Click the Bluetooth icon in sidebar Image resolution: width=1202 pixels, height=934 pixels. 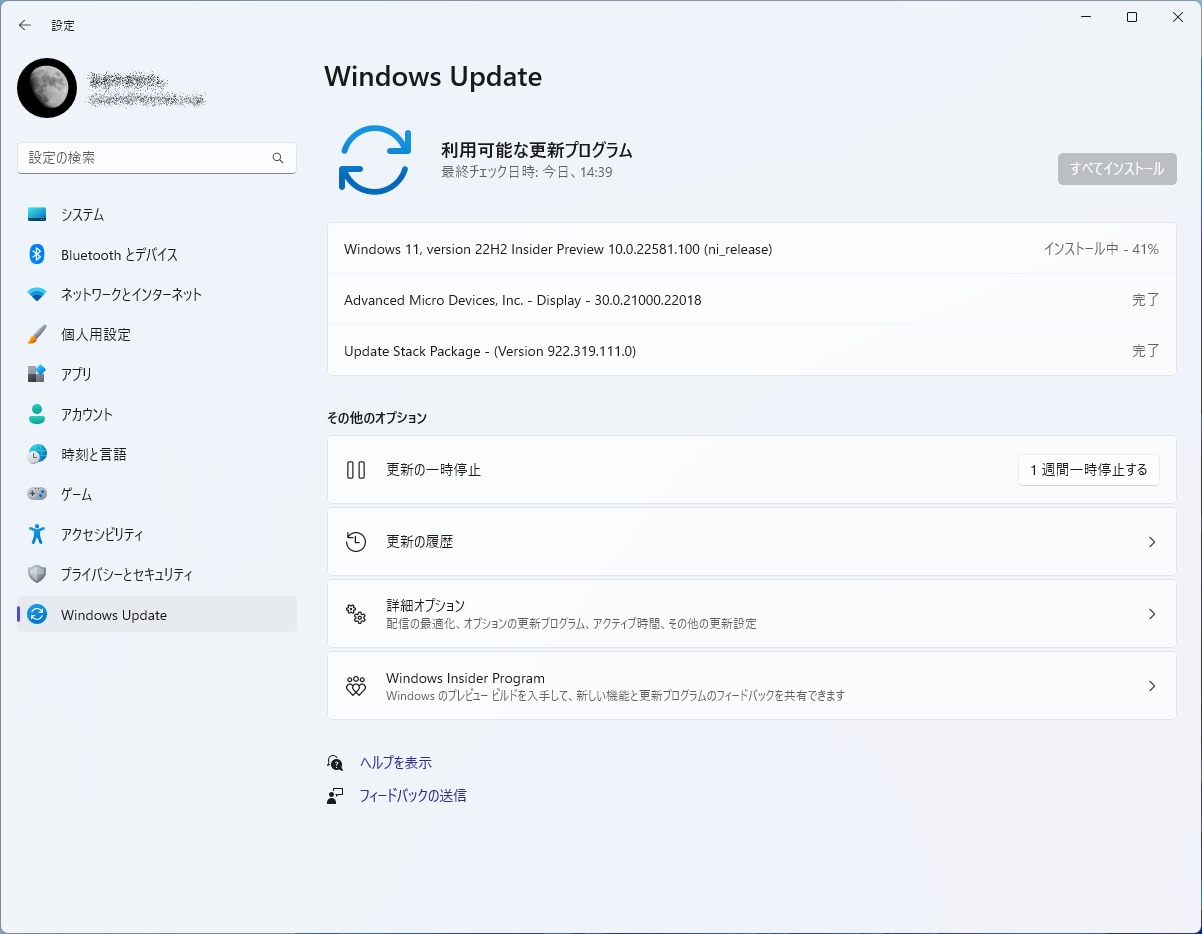point(37,255)
